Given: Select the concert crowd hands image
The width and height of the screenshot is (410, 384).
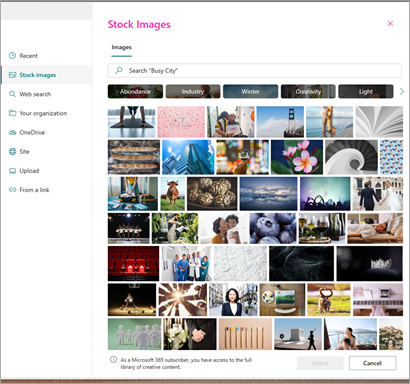Looking at the screenshot, I should [325, 194].
